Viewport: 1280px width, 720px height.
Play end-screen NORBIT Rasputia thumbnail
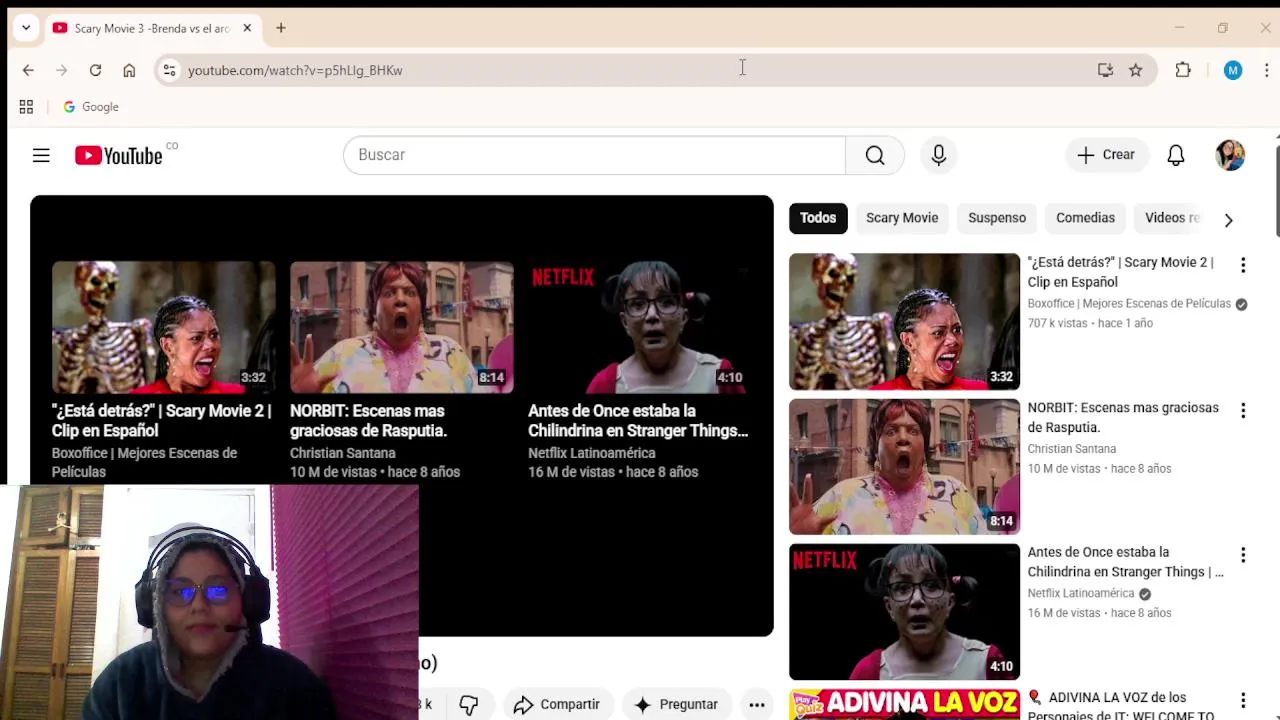(401, 327)
